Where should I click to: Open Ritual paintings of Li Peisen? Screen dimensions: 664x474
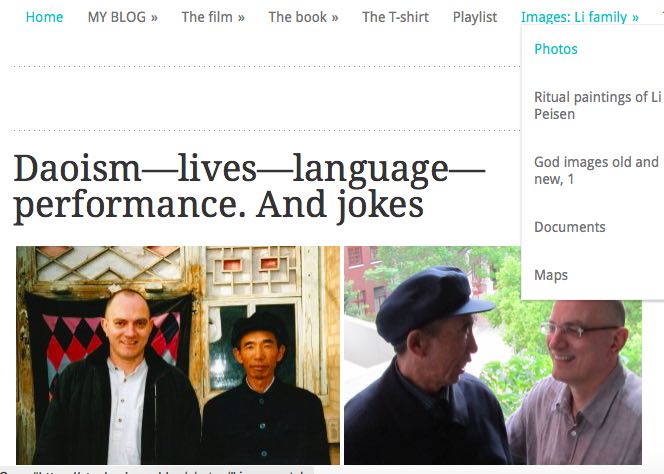pos(597,105)
